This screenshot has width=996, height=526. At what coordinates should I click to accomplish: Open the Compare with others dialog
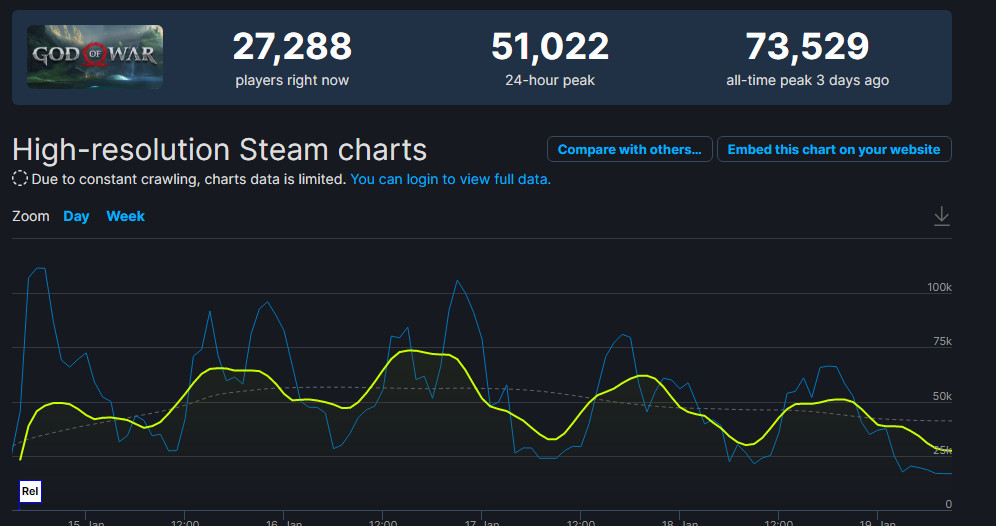[x=629, y=149]
